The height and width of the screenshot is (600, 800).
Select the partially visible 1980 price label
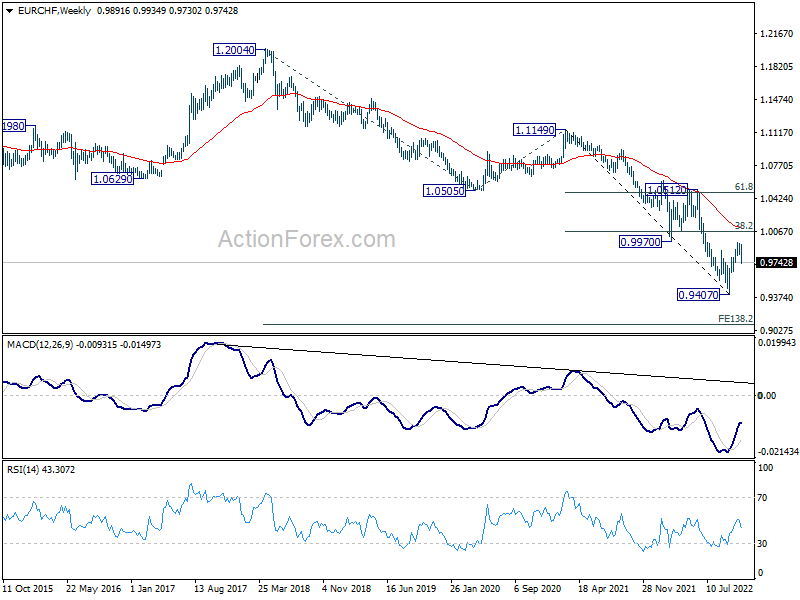[14, 126]
